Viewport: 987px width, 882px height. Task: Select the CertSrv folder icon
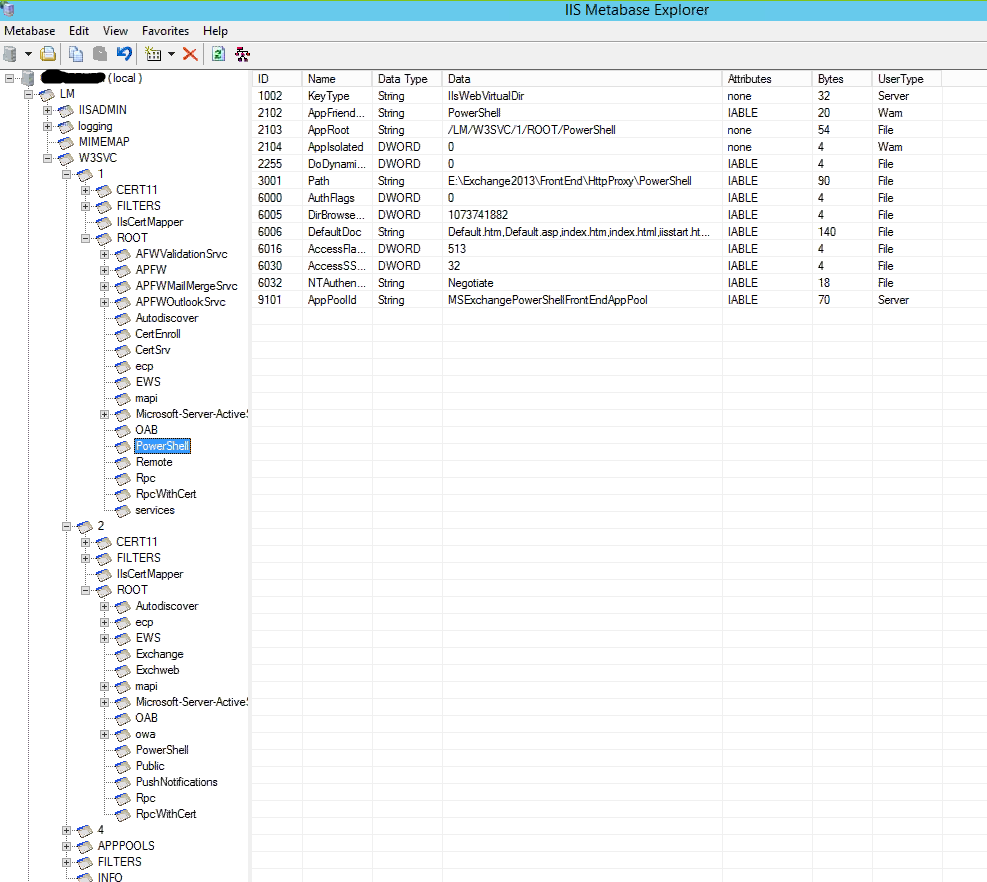(123, 350)
